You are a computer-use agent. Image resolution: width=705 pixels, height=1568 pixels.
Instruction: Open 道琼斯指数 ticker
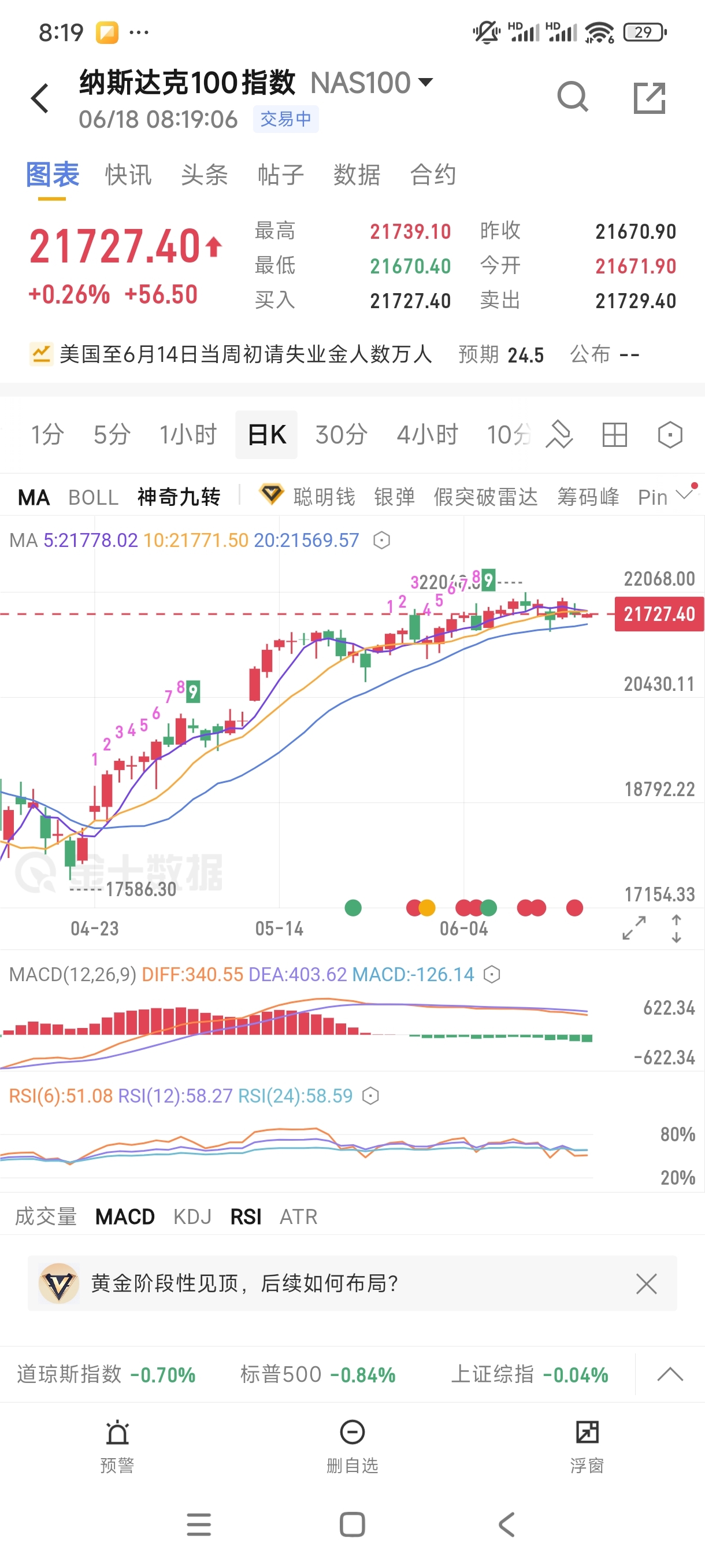pyautogui.click(x=106, y=1374)
